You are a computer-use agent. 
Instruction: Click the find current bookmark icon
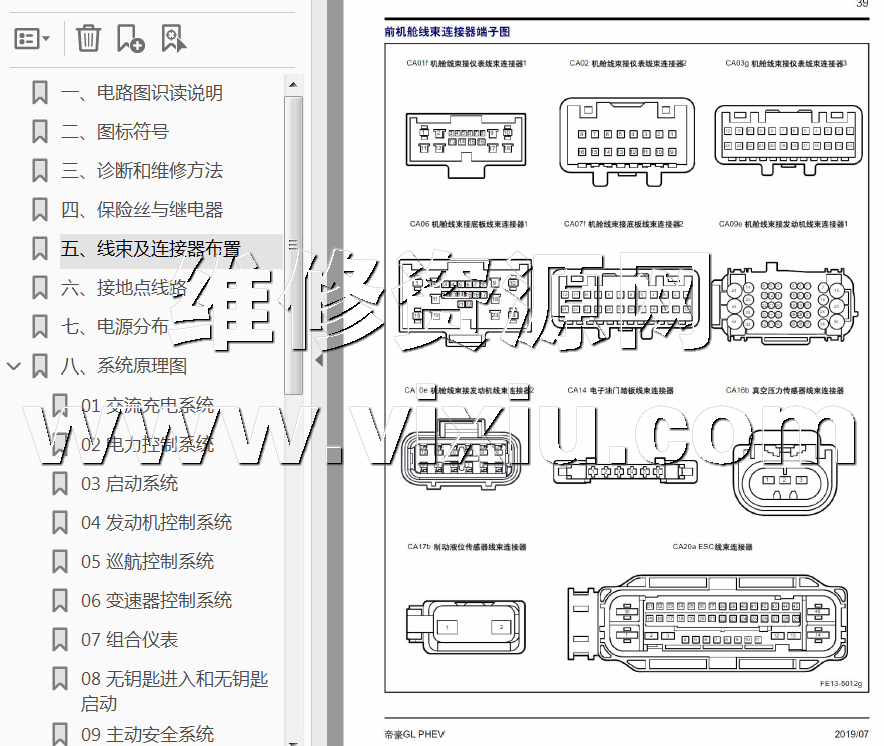pos(173,39)
